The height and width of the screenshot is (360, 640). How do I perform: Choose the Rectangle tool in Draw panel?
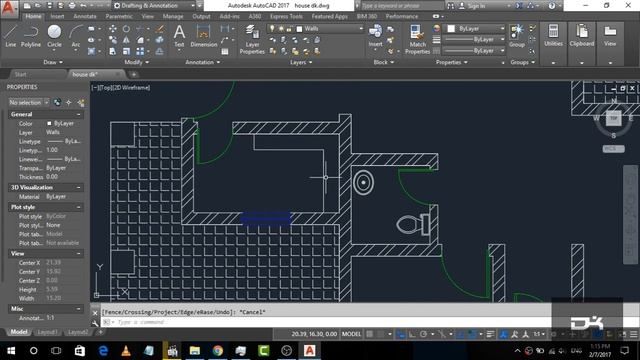click(x=91, y=29)
